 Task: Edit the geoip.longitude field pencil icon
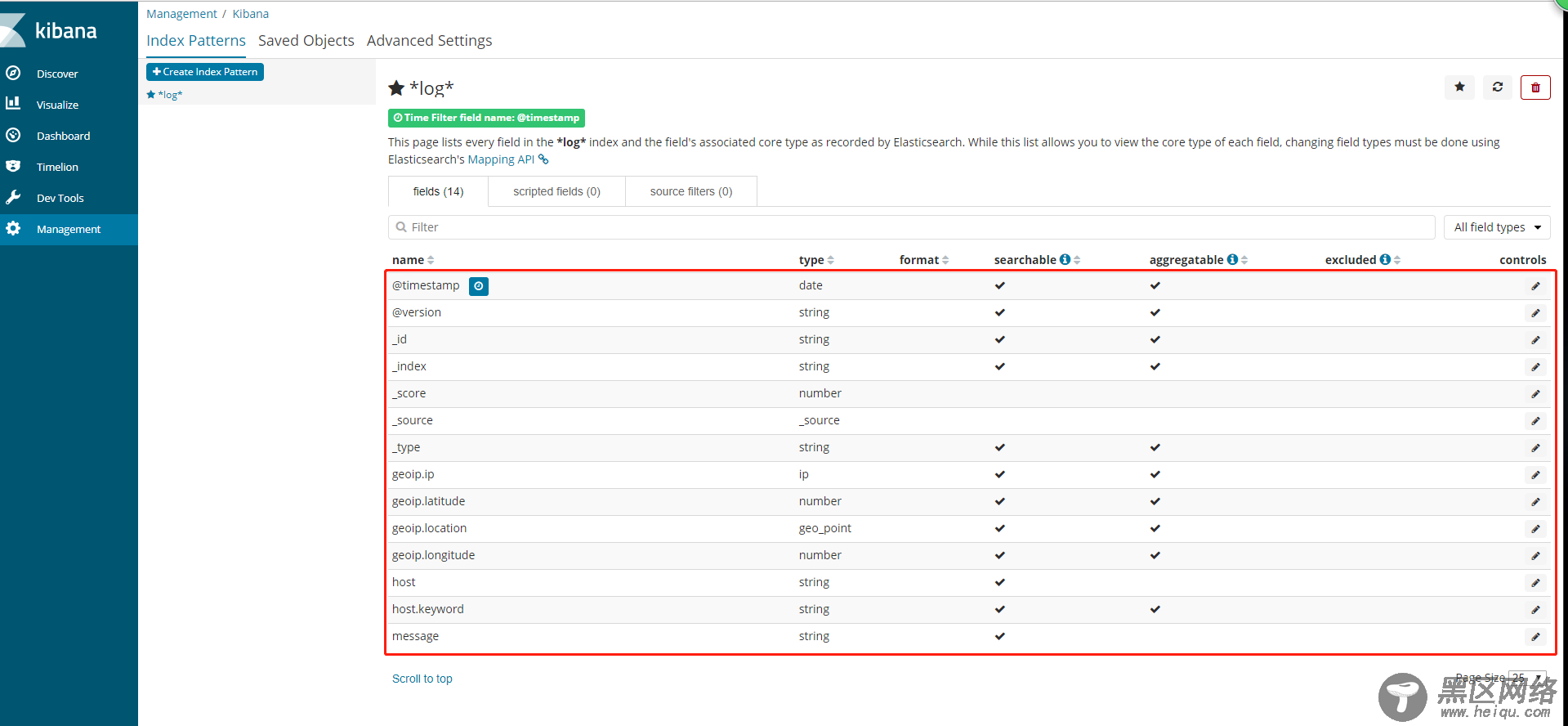pos(1535,556)
